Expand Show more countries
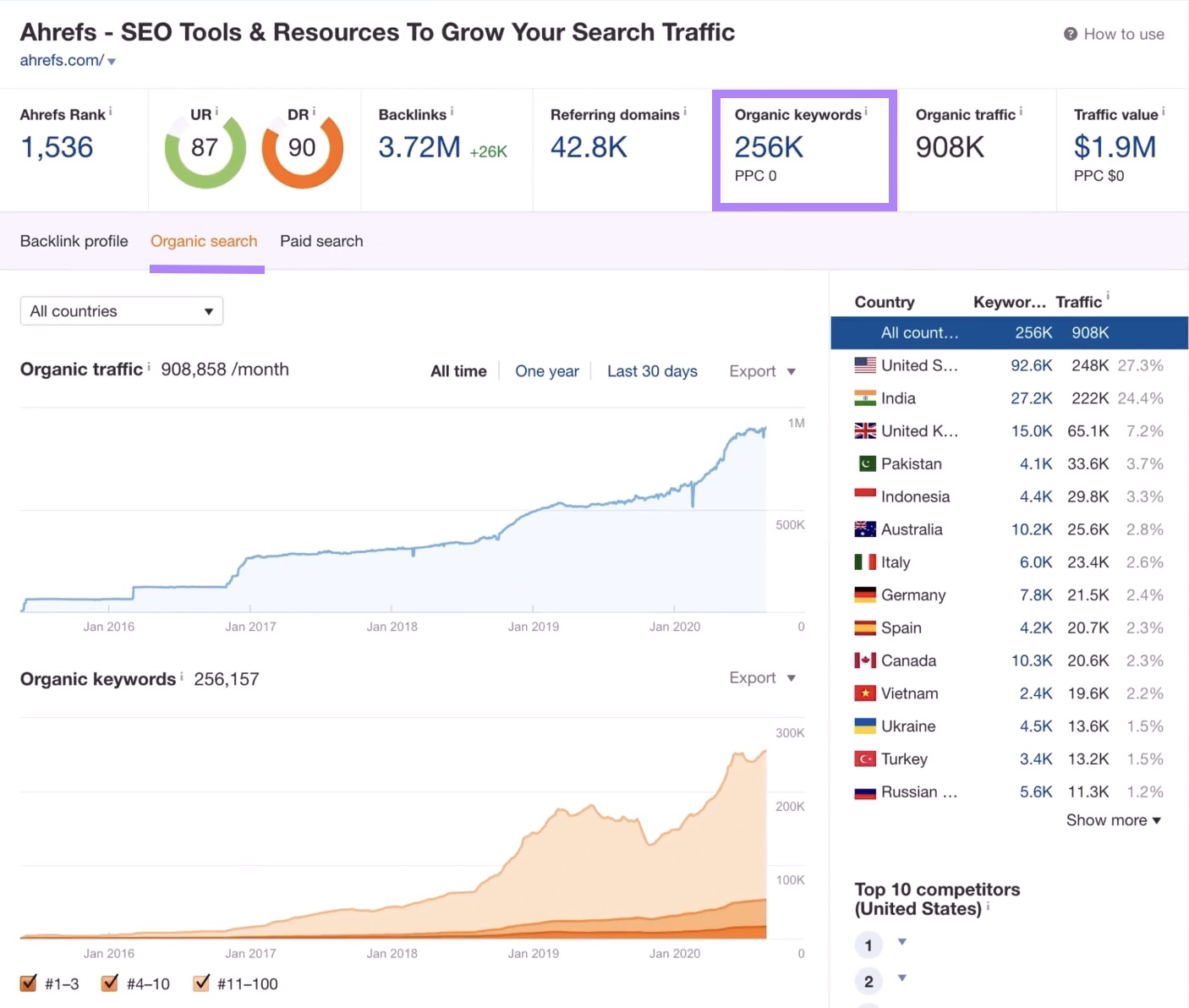Image resolution: width=1189 pixels, height=1008 pixels. coord(1114,820)
